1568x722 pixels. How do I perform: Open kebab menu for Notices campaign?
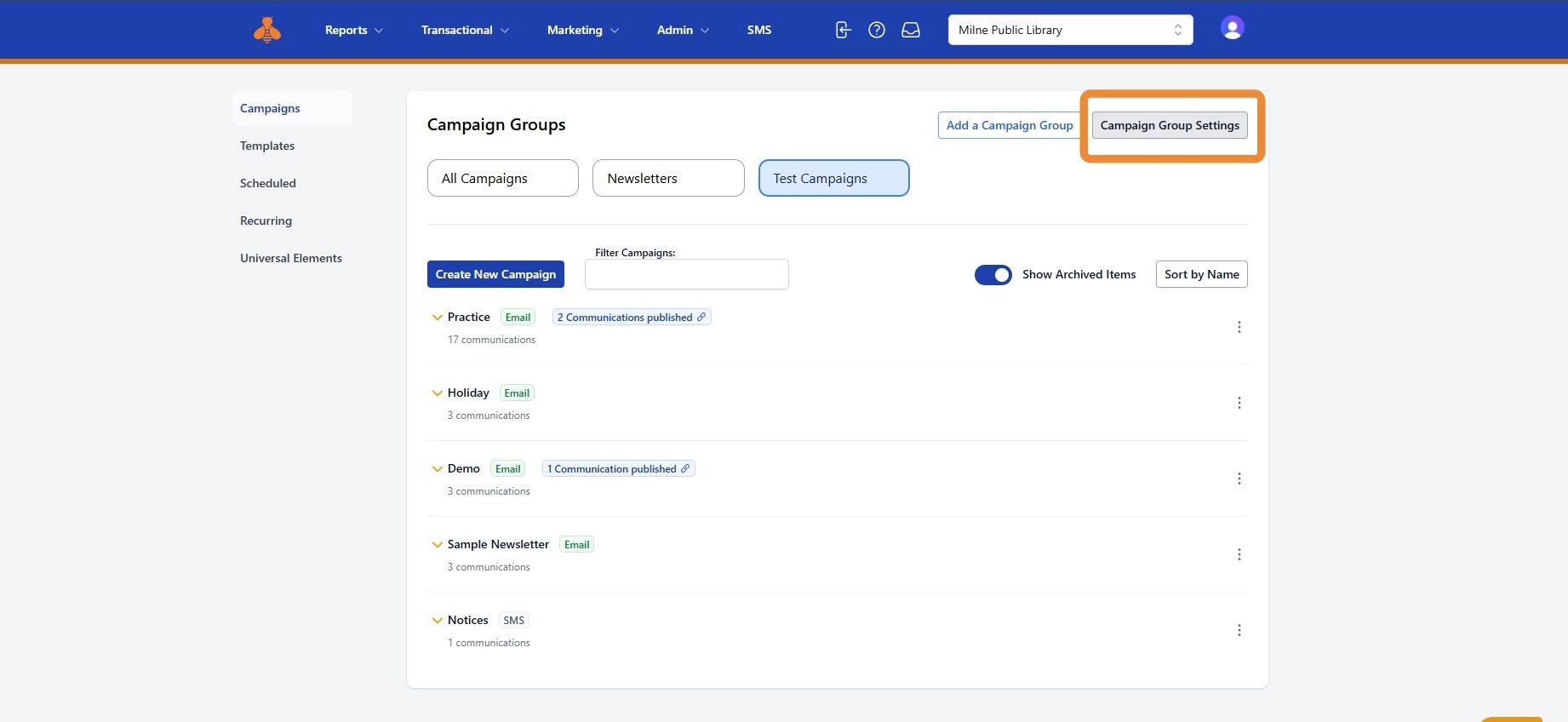(x=1239, y=630)
